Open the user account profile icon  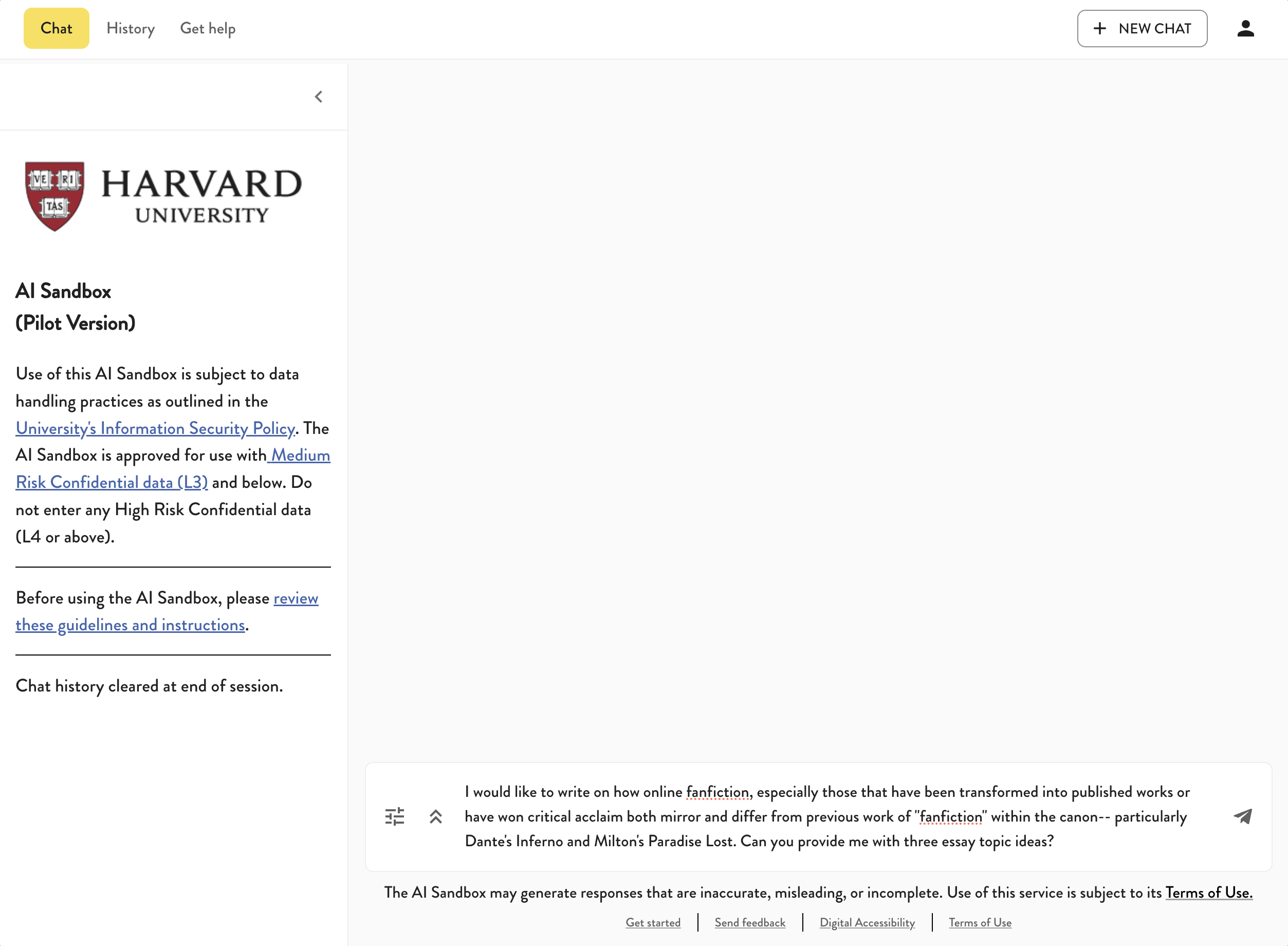(1245, 29)
